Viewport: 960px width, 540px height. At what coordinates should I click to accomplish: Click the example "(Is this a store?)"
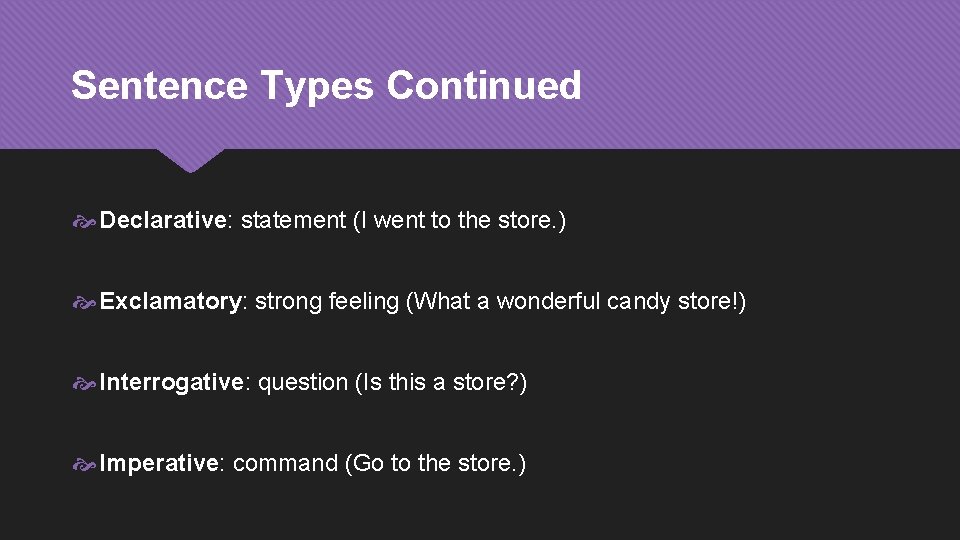point(441,383)
